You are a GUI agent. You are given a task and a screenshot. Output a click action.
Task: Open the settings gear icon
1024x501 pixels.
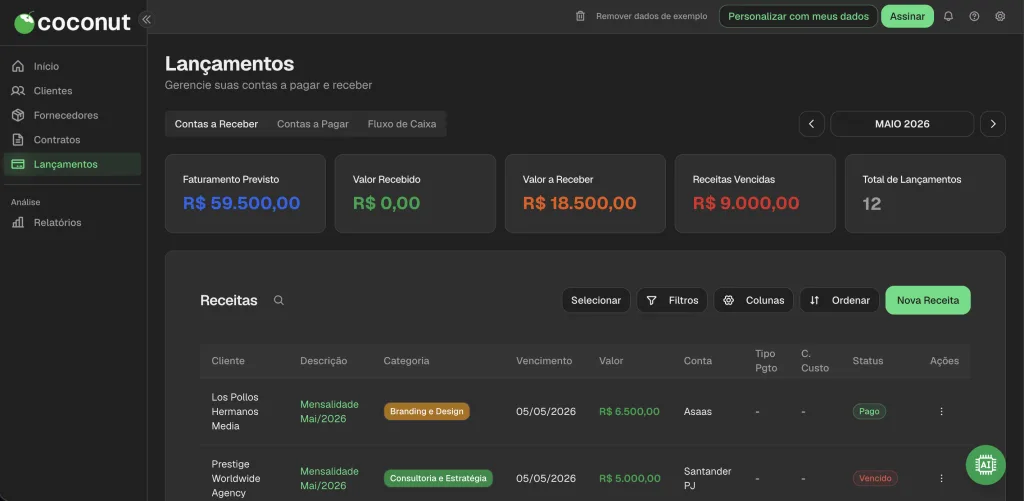(x=1000, y=16)
